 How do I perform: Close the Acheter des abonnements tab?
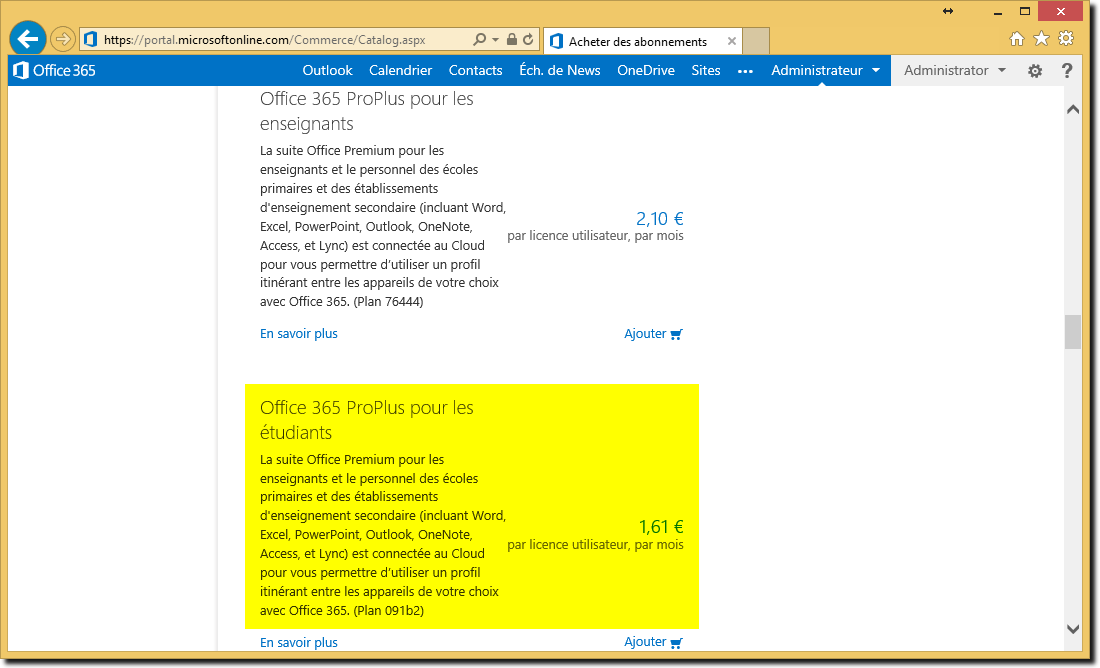coord(732,41)
